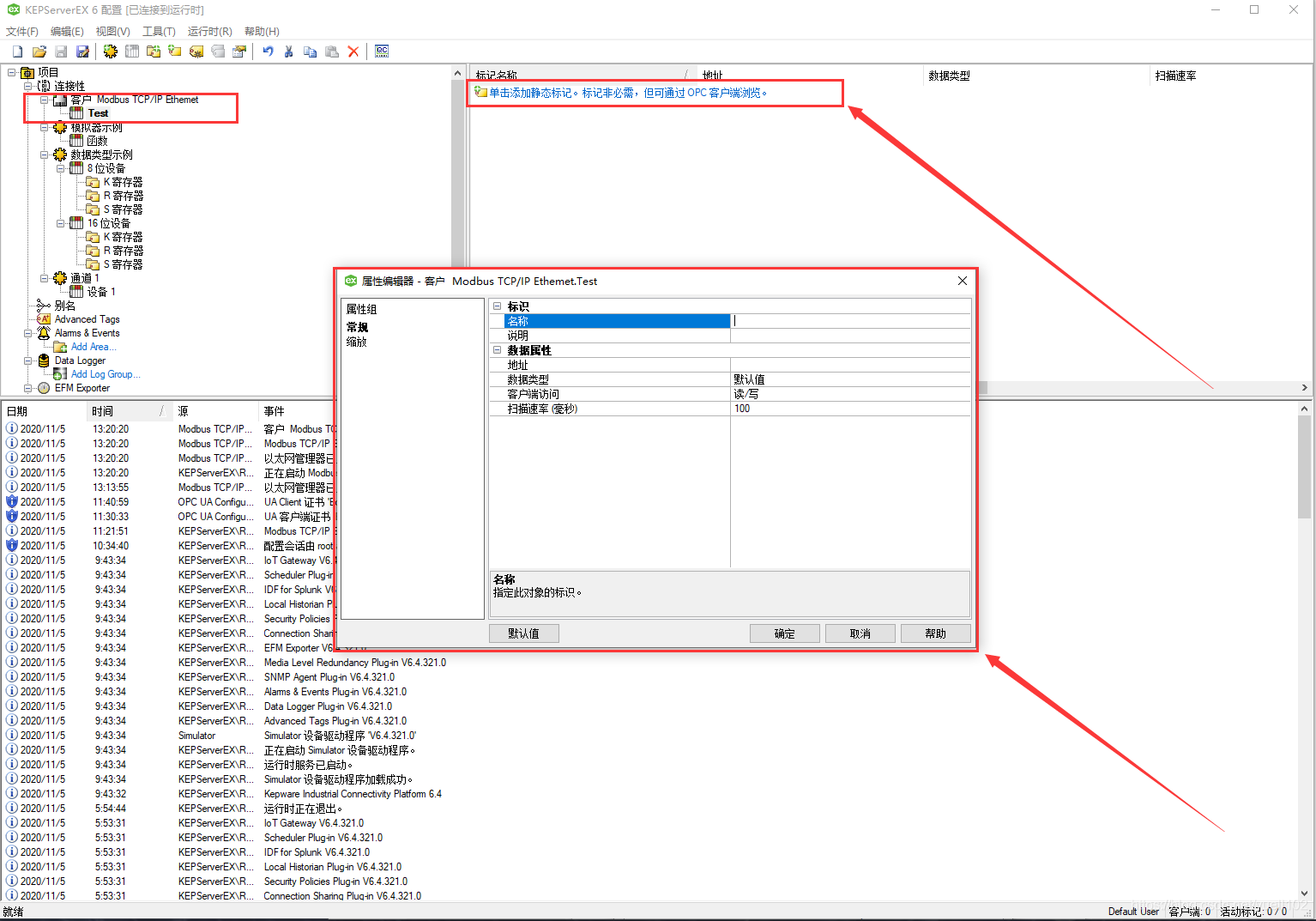
Task: Open the 运行时(R) menu
Action: (210, 31)
